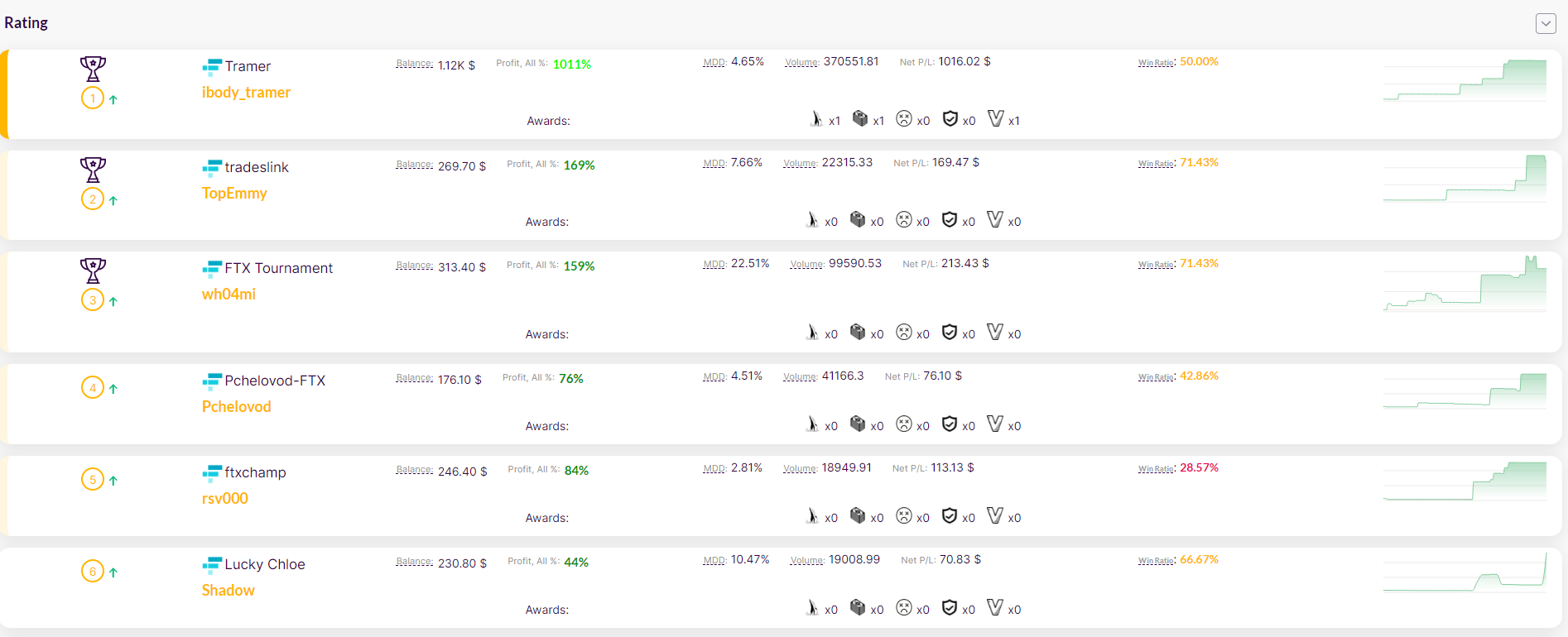Viewport: 1568px width, 637px height.
Task: Click the FTX logo next to ftxchamp
Action: (212, 472)
